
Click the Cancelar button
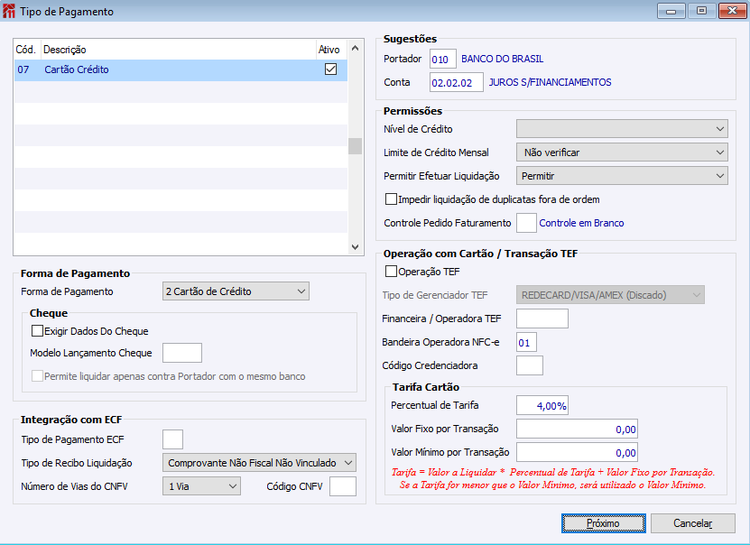[693, 523]
